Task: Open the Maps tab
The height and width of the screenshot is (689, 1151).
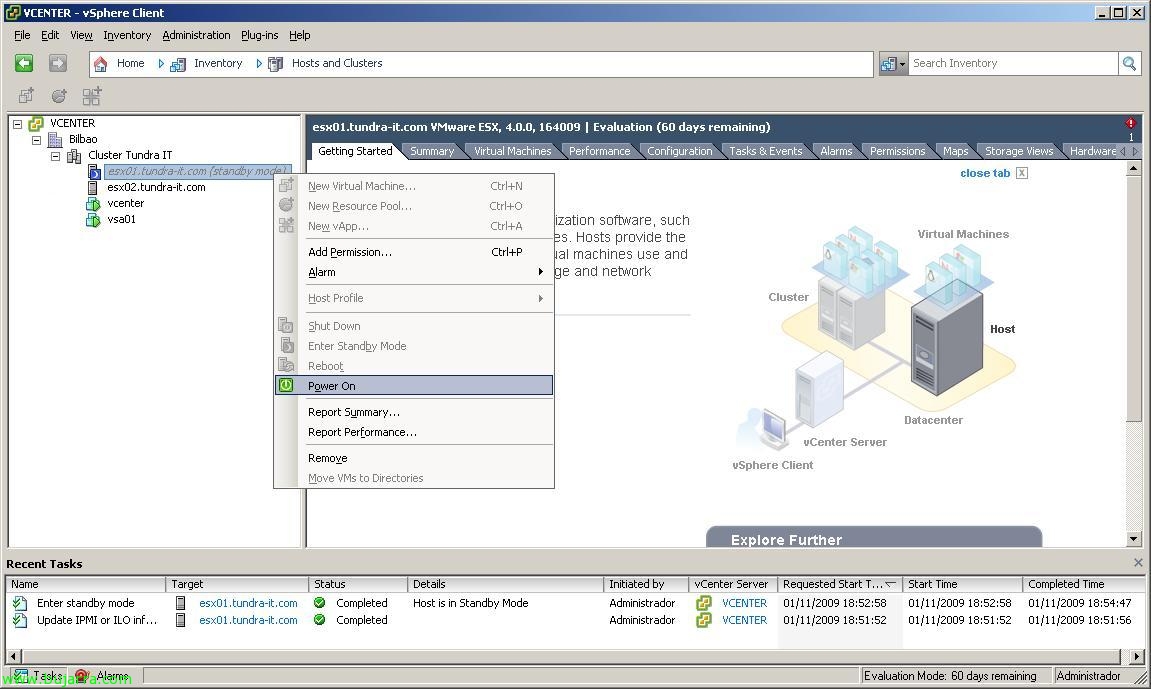Action: point(955,151)
